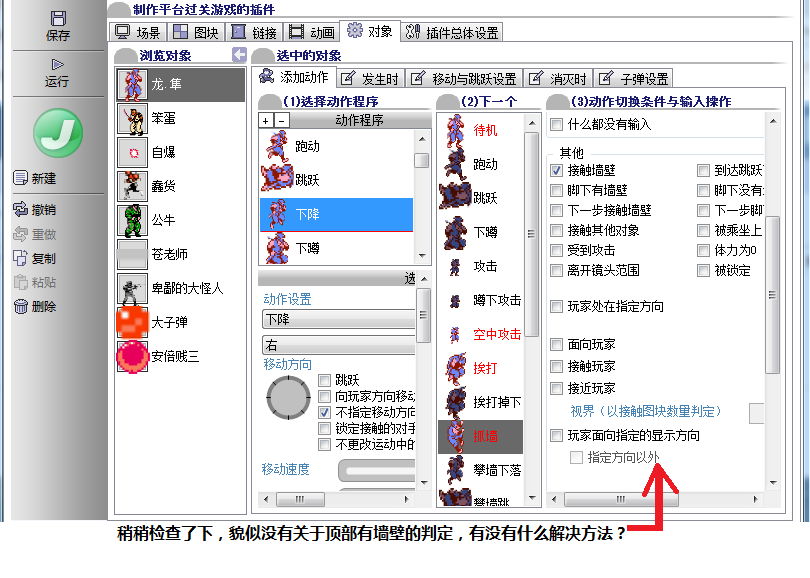Viewport: 810px width, 578px height.
Task: Click the 视界 value input box
Action: point(756,413)
